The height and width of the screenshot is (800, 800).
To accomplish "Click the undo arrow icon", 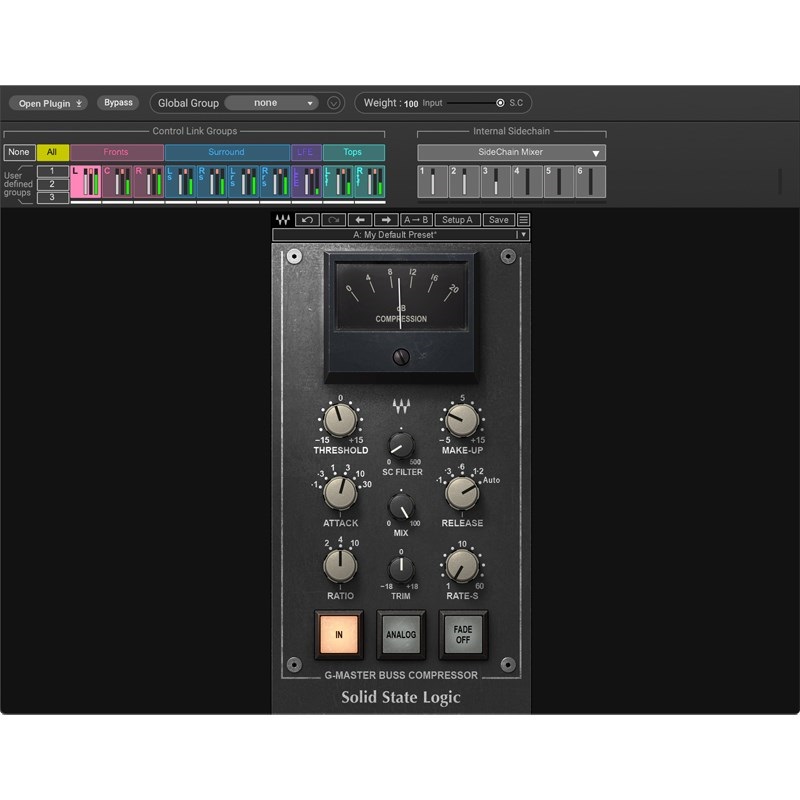I will click(x=307, y=220).
